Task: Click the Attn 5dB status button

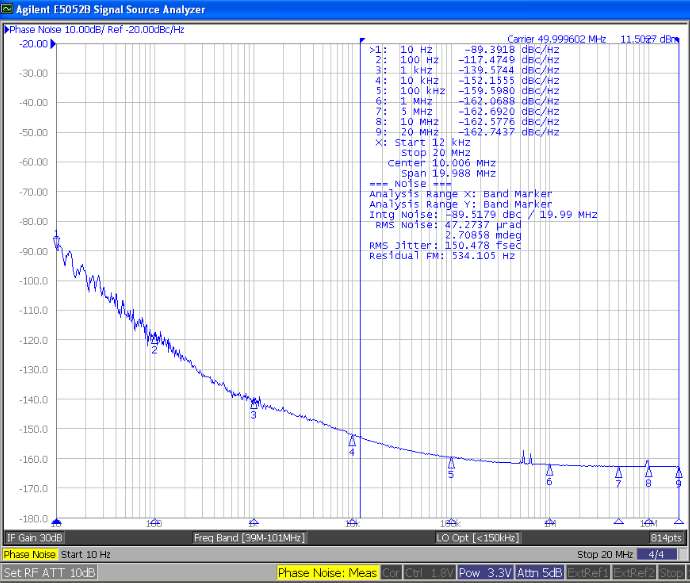Action: [x=539, y=573]
